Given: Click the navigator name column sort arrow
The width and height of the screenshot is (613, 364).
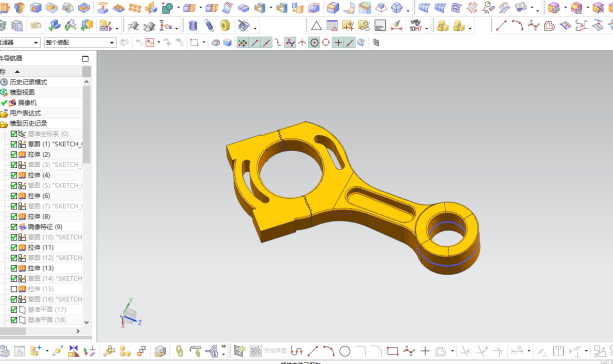Looking at the screenshot, I should click(17, 72).
